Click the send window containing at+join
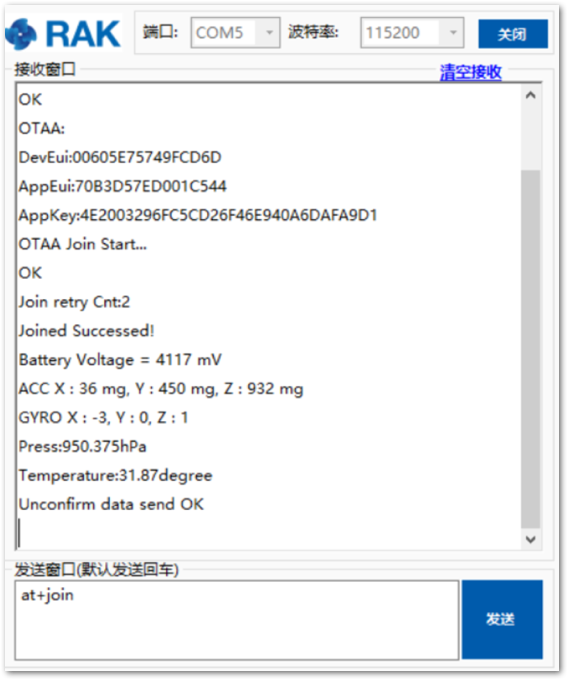 click(x=237, y=620)
